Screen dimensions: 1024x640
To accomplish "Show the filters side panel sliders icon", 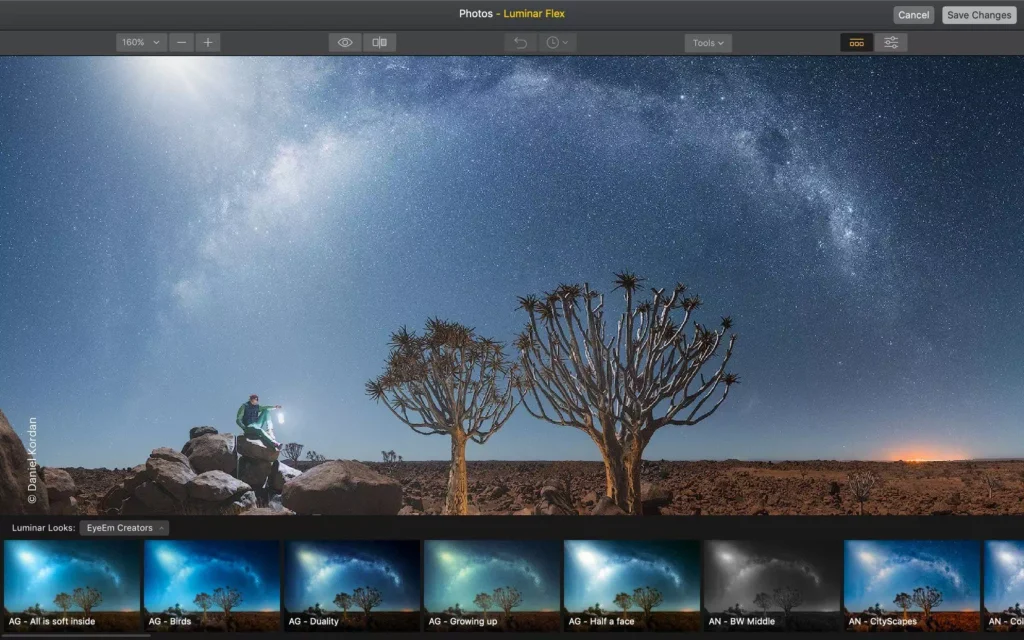I will pyautogui.click(x=891, y=42).
